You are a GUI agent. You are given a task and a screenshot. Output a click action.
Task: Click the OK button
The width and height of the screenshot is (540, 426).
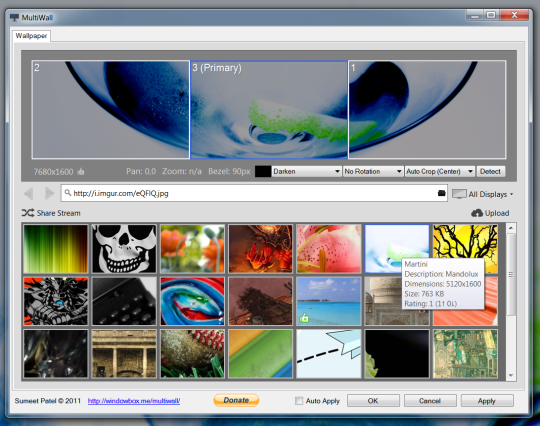373,401
